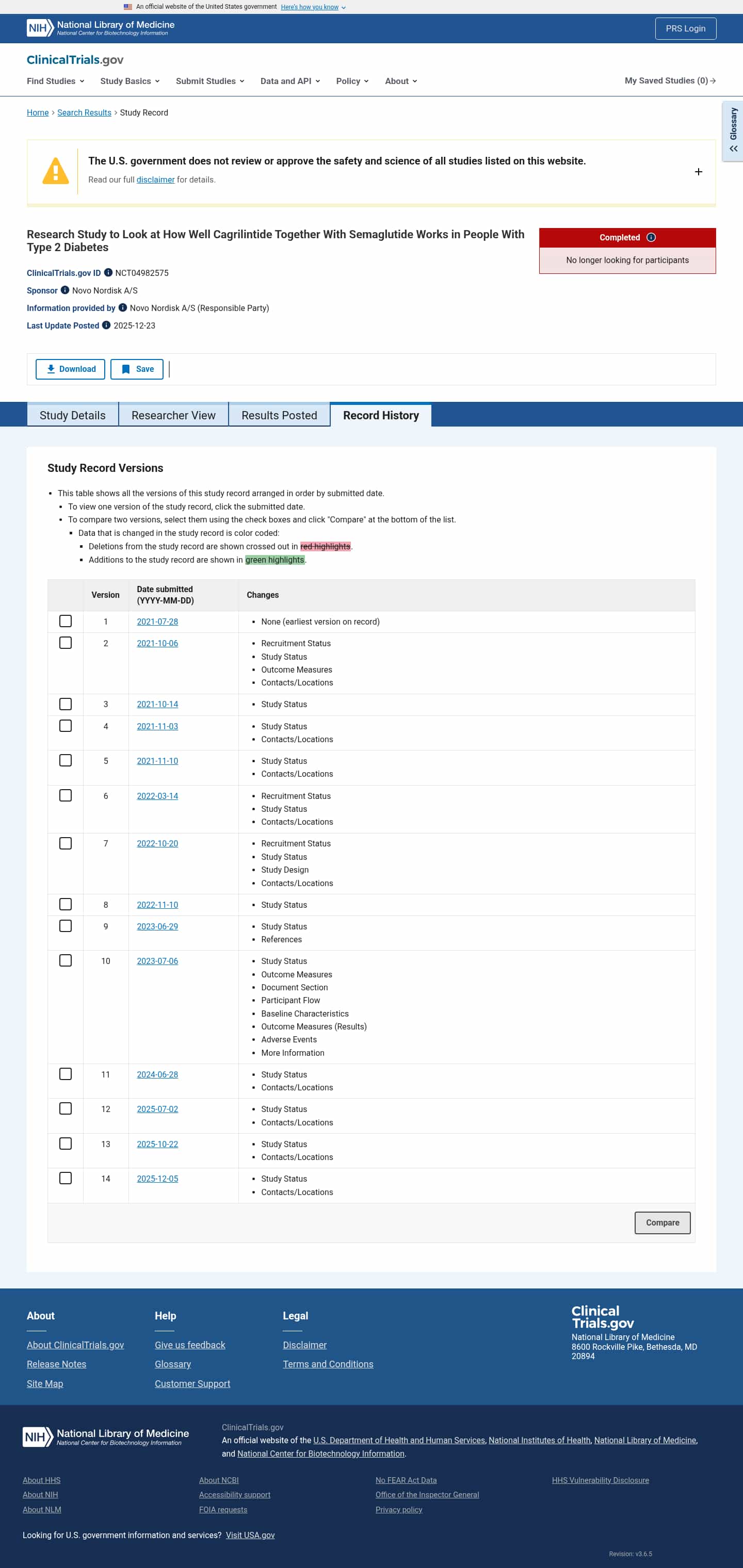This screenshot has width=743, height=1568.
Task: Open the Researcher View tab
Action: click(173, 415)
